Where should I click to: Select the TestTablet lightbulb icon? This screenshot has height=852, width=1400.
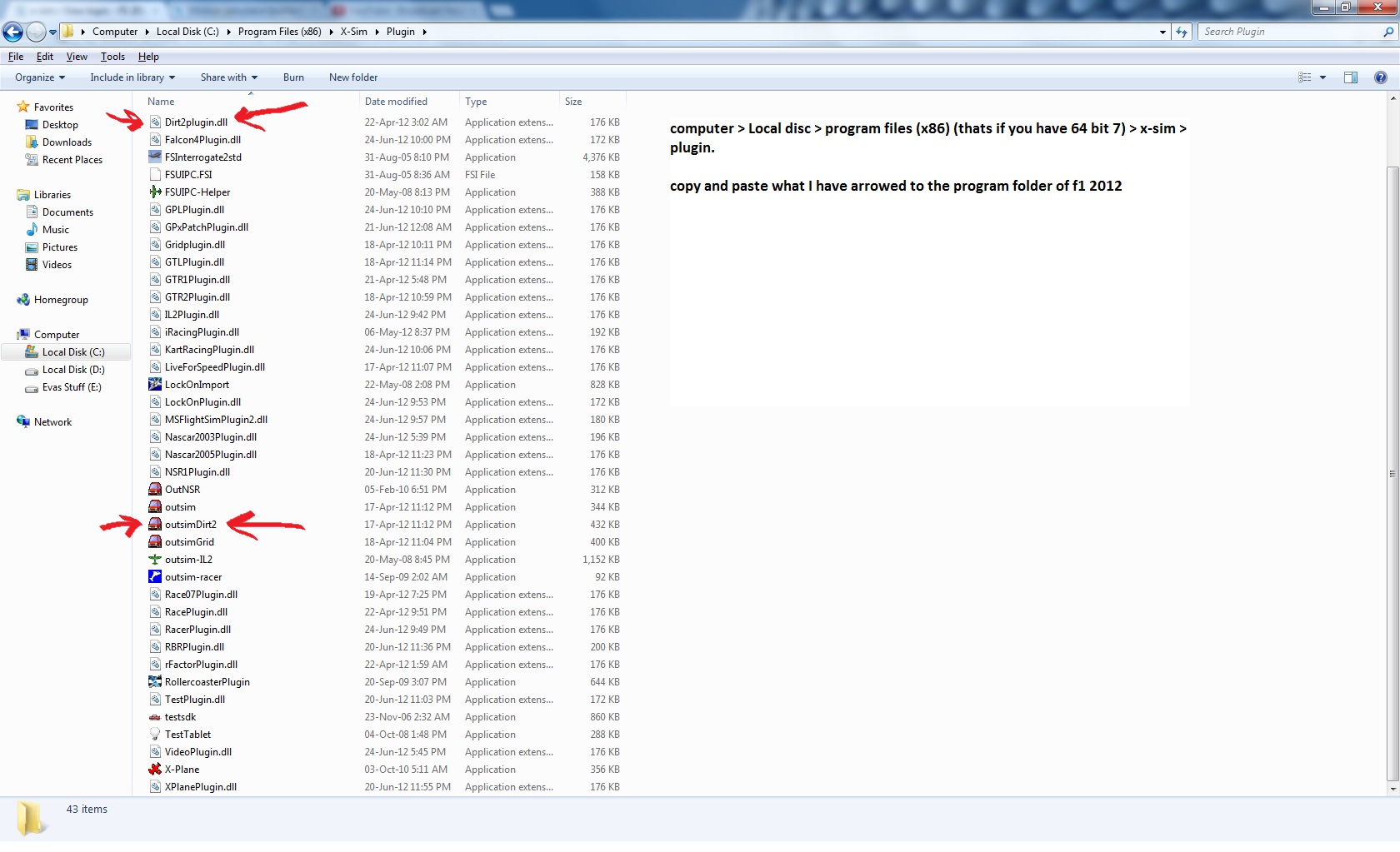pyautogui.click(x=155, y=735)
